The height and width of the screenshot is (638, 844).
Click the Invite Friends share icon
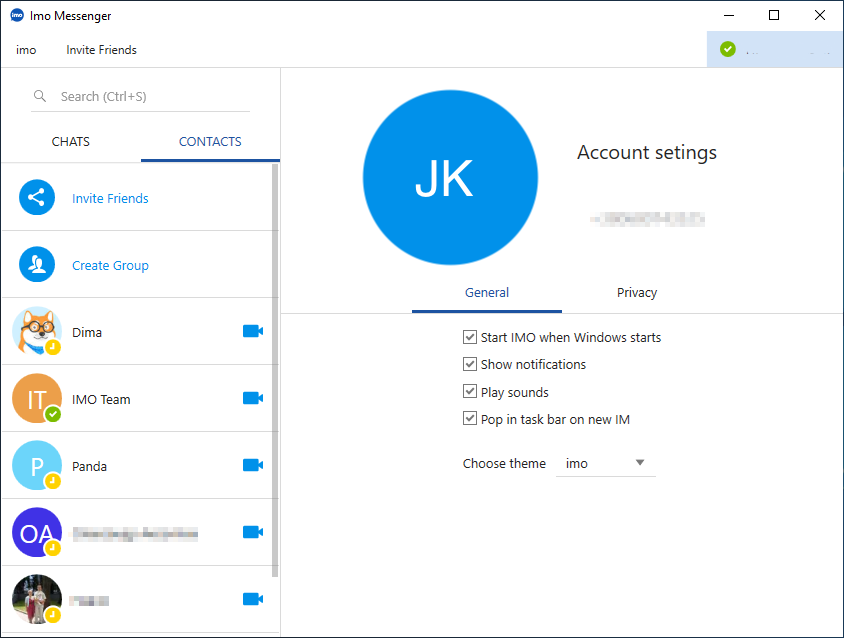(x=37, y=198)
